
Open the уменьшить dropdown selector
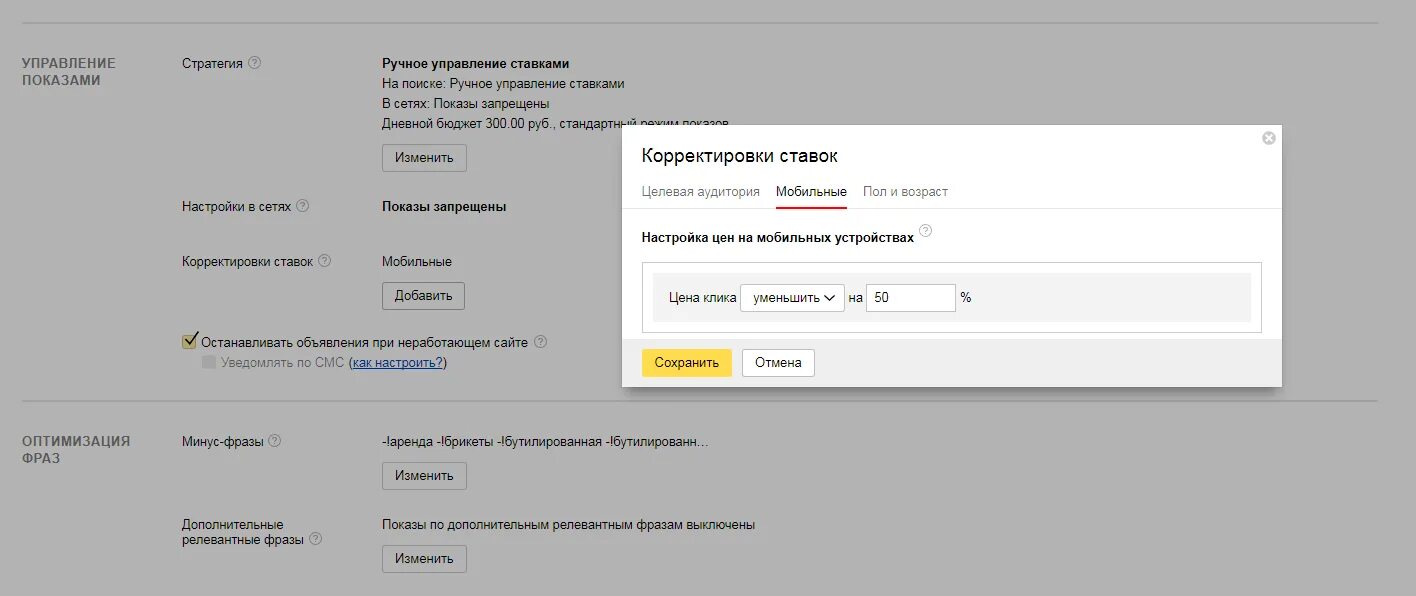click(x=792, y=297)
